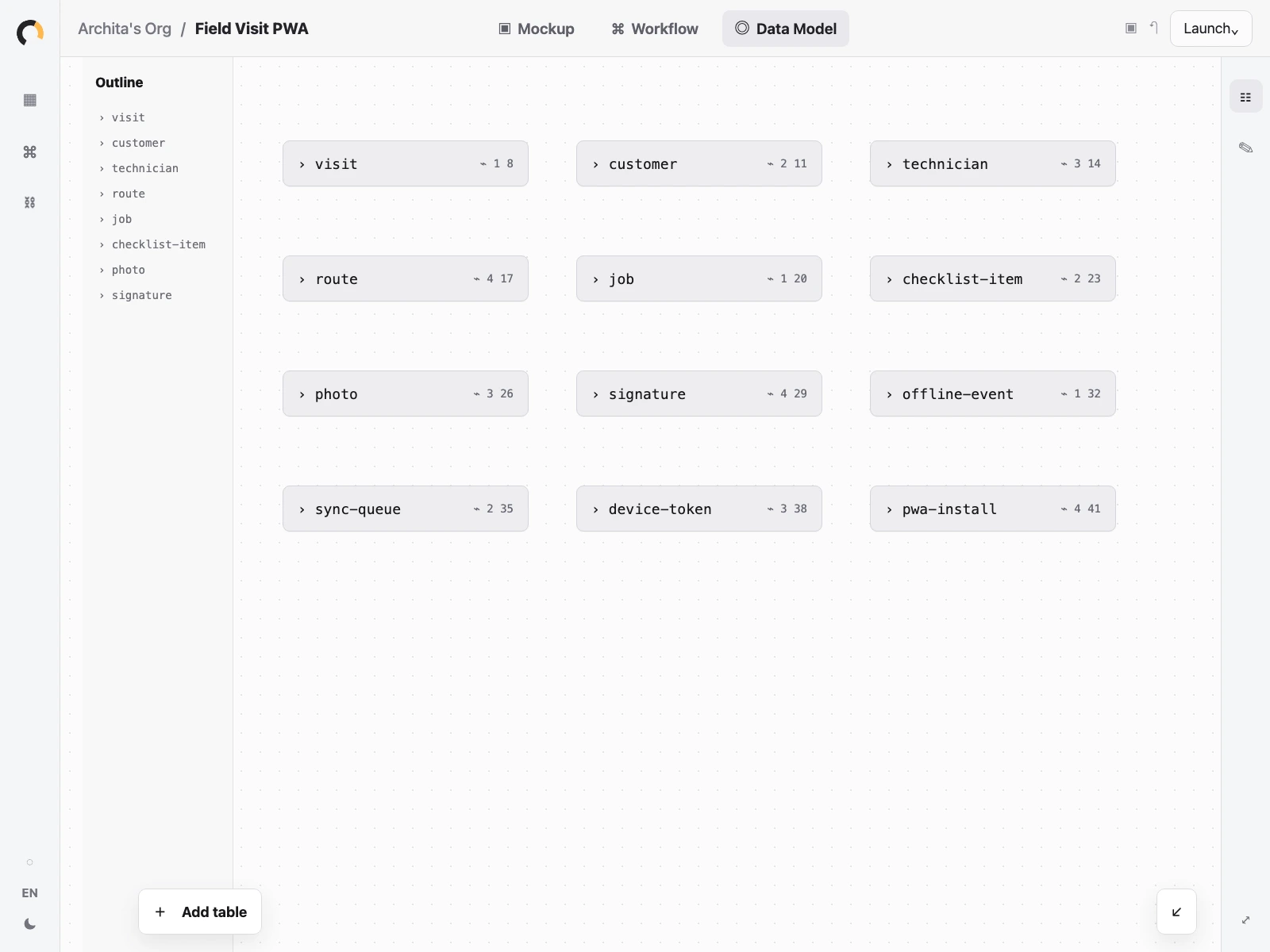Click relation icon on job card
The width and height of the screenshot is (1270, 952).
[770, 278]
